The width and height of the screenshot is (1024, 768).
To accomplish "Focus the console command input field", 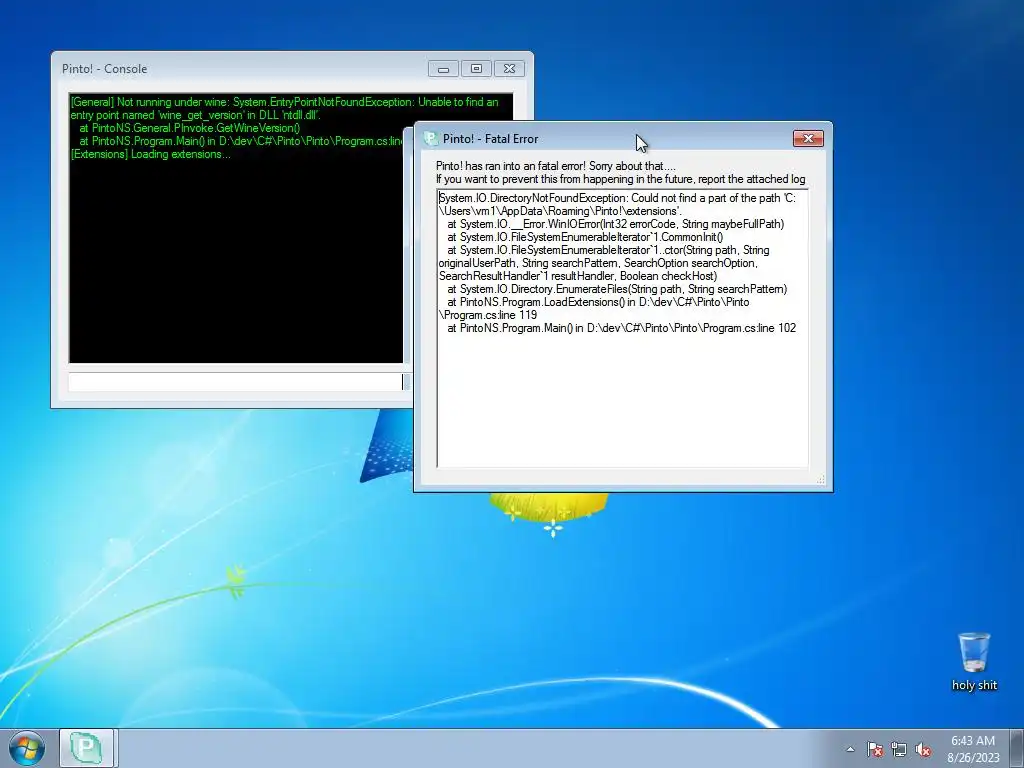I will (236, 382).
